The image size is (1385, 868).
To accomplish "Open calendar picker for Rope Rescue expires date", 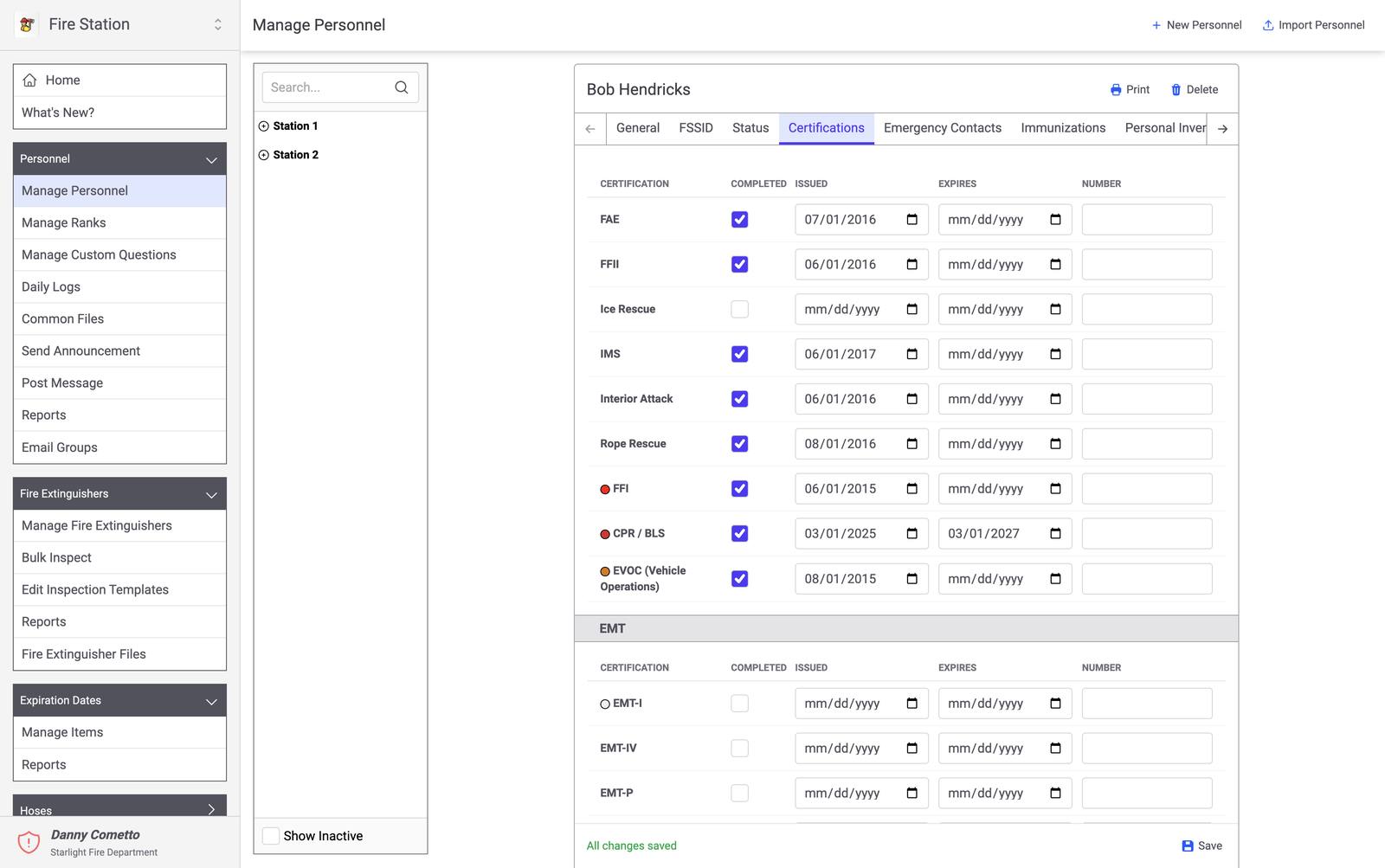I will point(1056,444).
